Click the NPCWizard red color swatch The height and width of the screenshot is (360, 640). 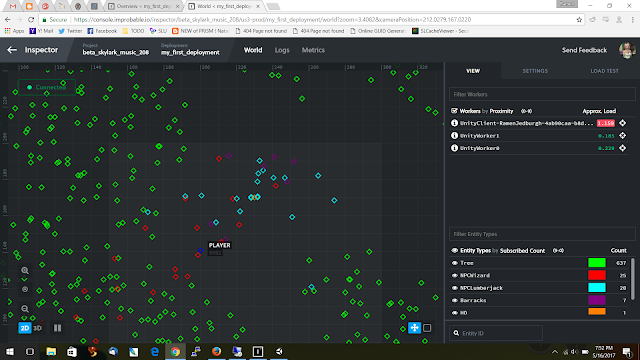[x=597, y=275]
